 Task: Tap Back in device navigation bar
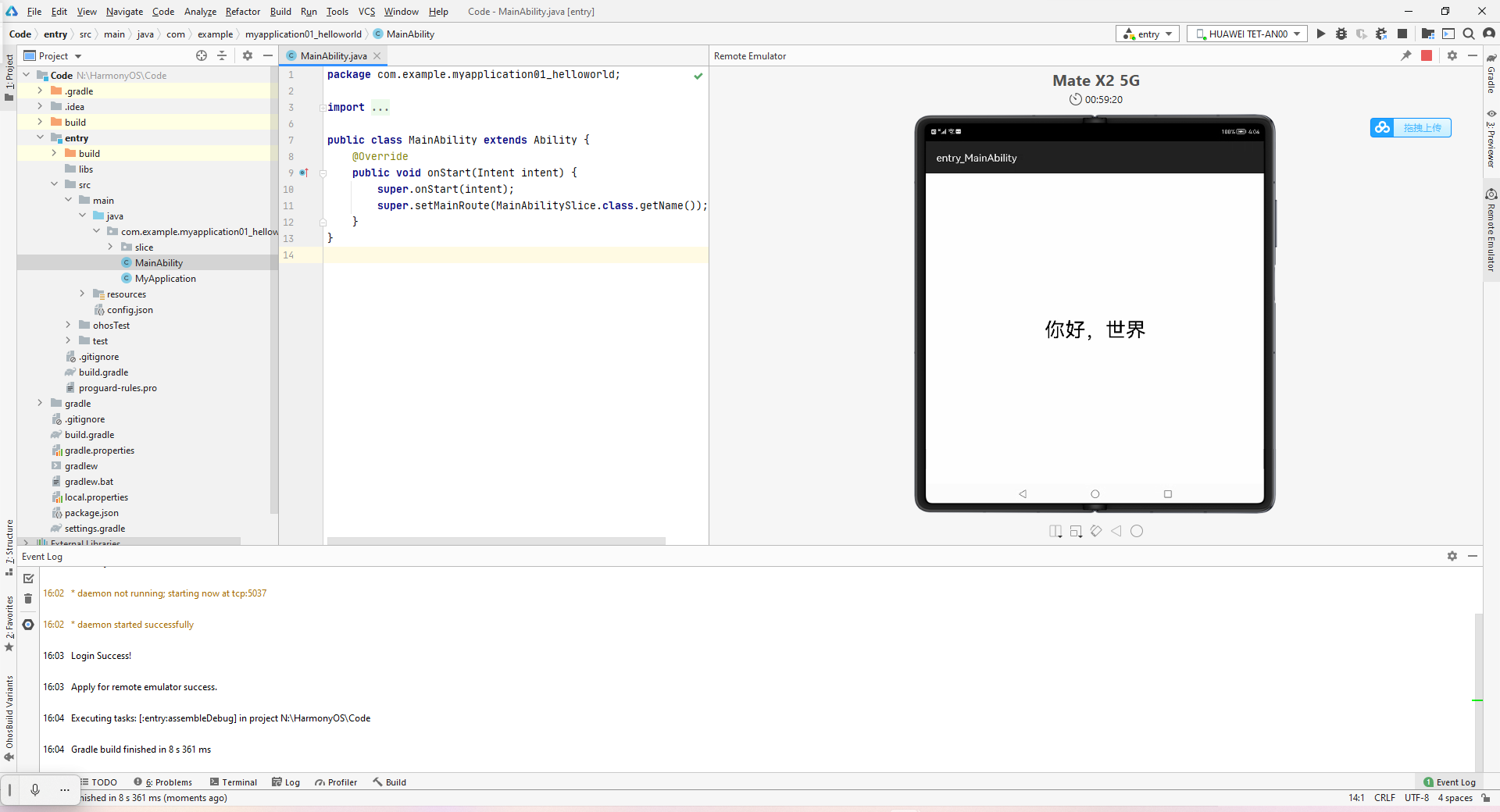click(x=1023, y=494)
